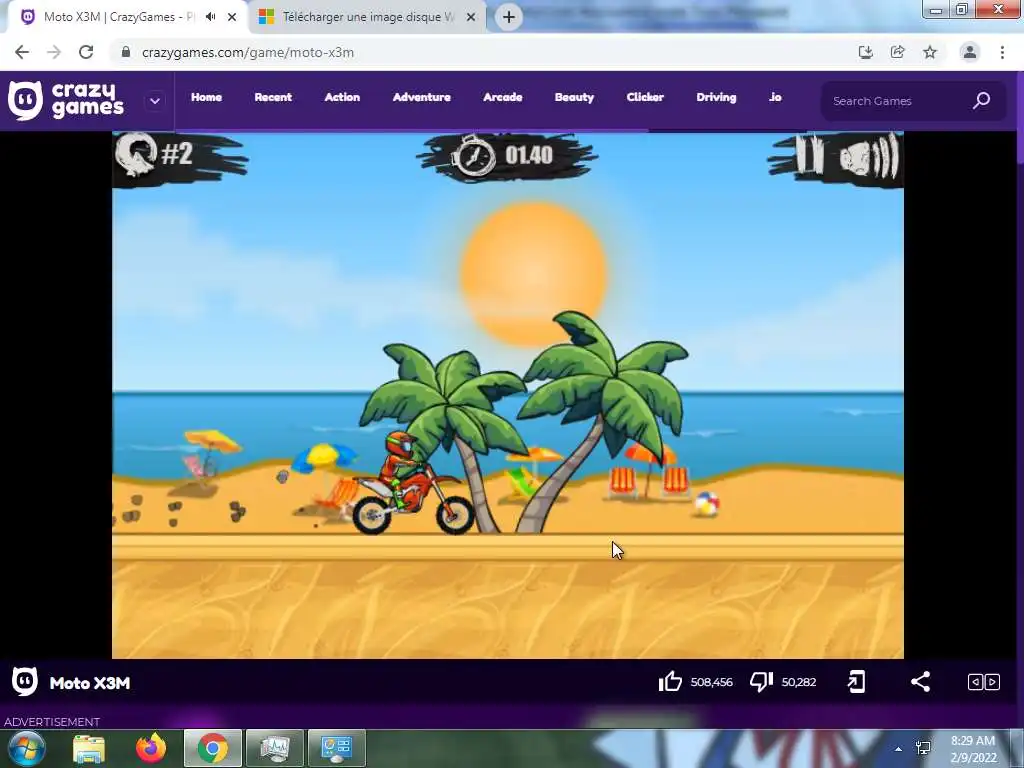The width and height of the screenshot is (1024, 768).
Task: Open the resource monitor taskbar icon
Action: click(x=275, y=748)
